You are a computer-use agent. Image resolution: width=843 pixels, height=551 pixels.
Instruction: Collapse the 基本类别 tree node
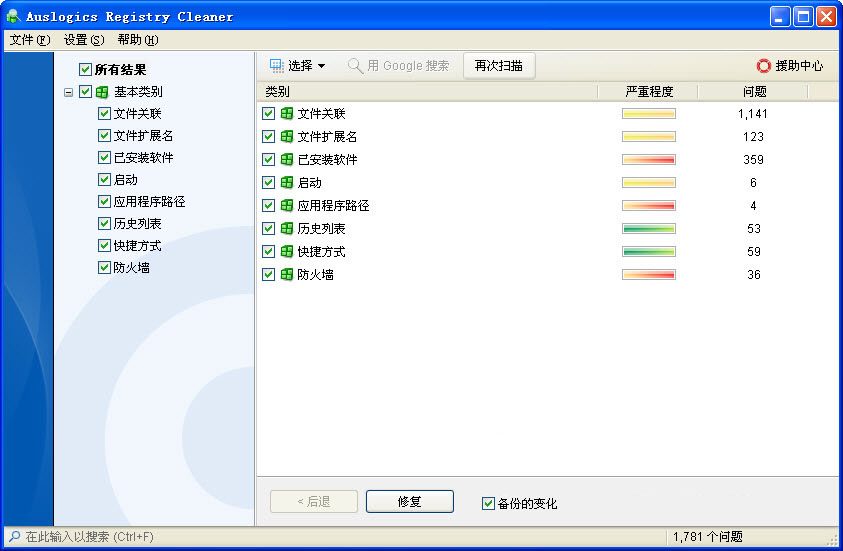(x=68, y=92)
